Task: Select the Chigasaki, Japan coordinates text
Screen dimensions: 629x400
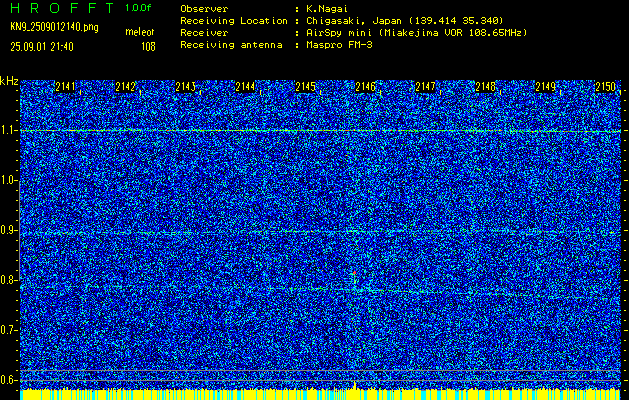Action: [x=405, y=21]
